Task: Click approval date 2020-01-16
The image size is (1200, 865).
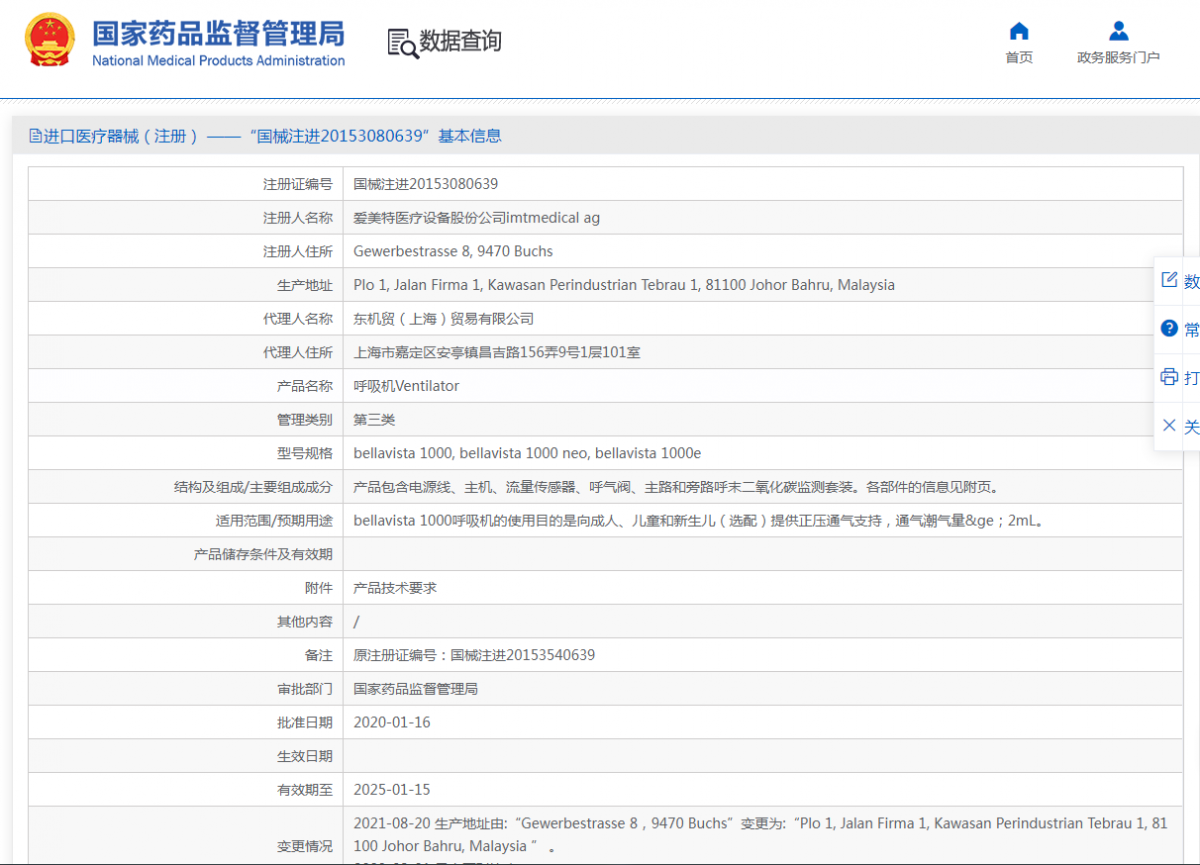Action: click(392, 722)
